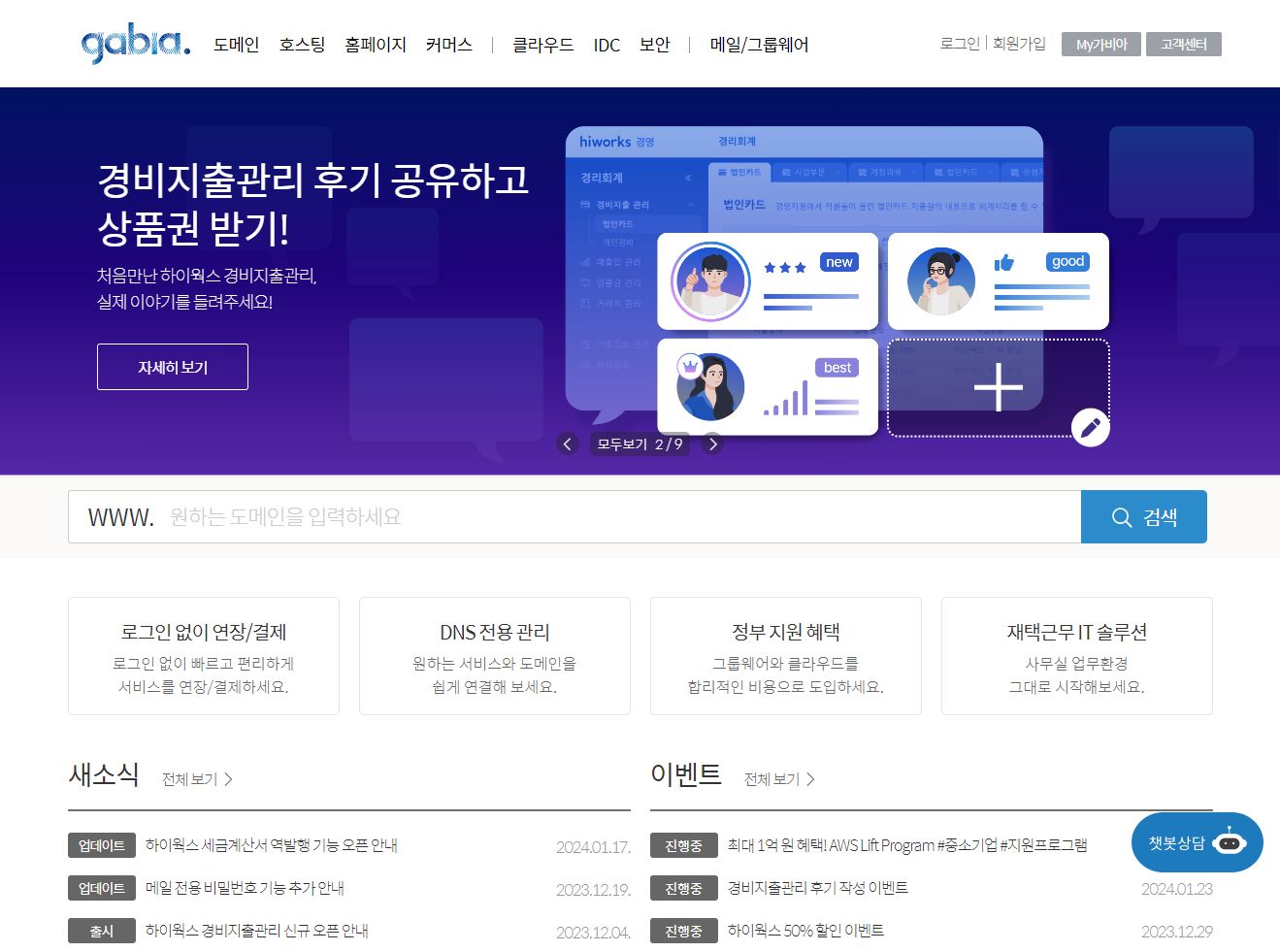
Task: Open 고객센터 button
Action: (x=1183, y=45)
